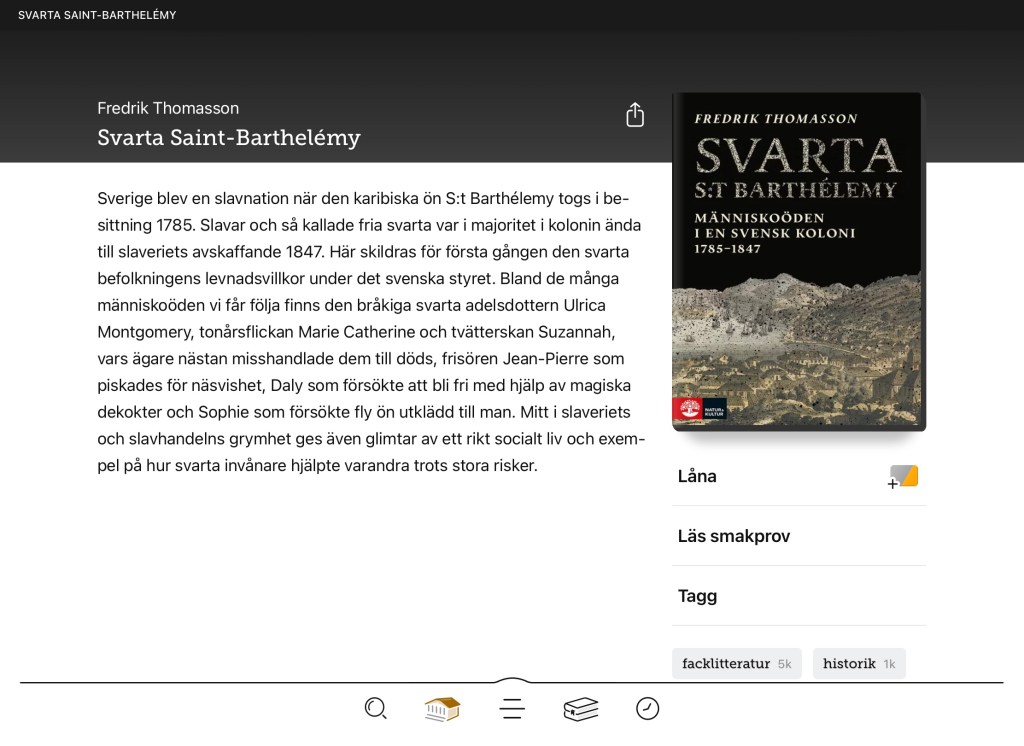Open the stacked books bookshelf icon

(x=580, y=709)
